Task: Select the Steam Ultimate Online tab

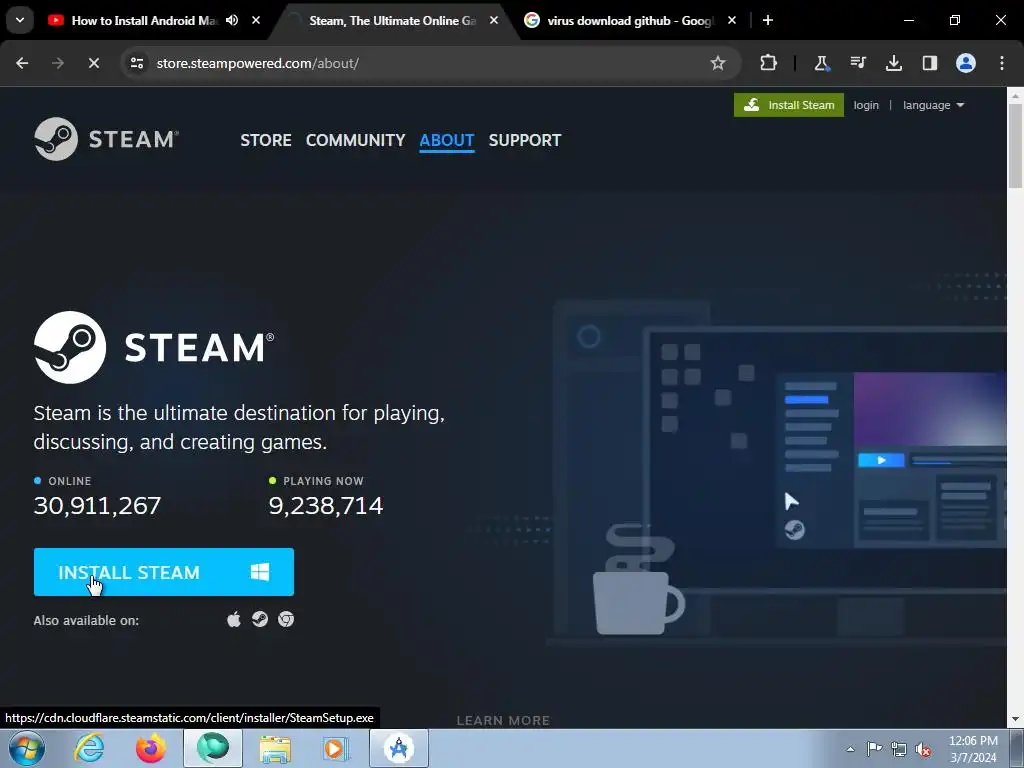Action: pos(392,20)
